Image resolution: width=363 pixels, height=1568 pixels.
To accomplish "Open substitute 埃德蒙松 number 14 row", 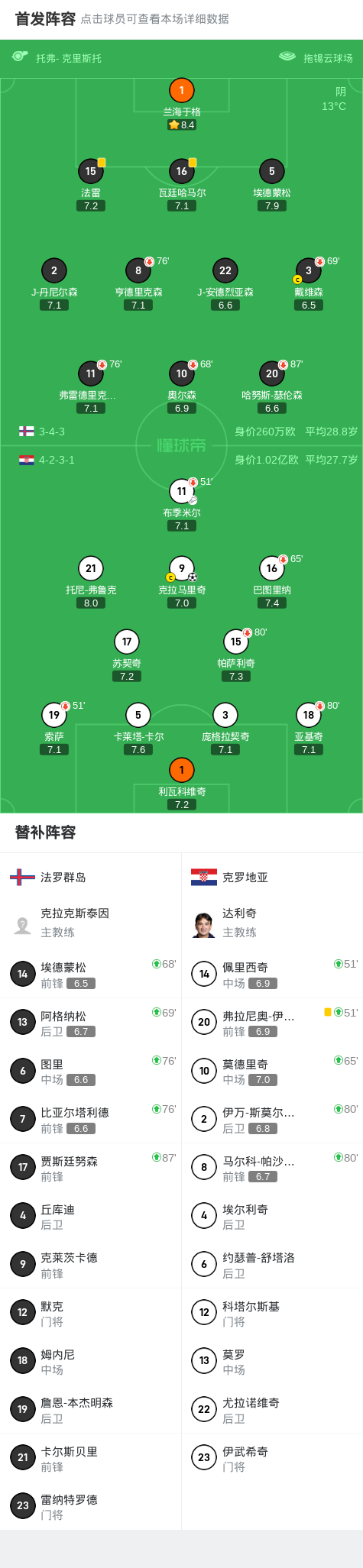I will [x=91, y=974].
